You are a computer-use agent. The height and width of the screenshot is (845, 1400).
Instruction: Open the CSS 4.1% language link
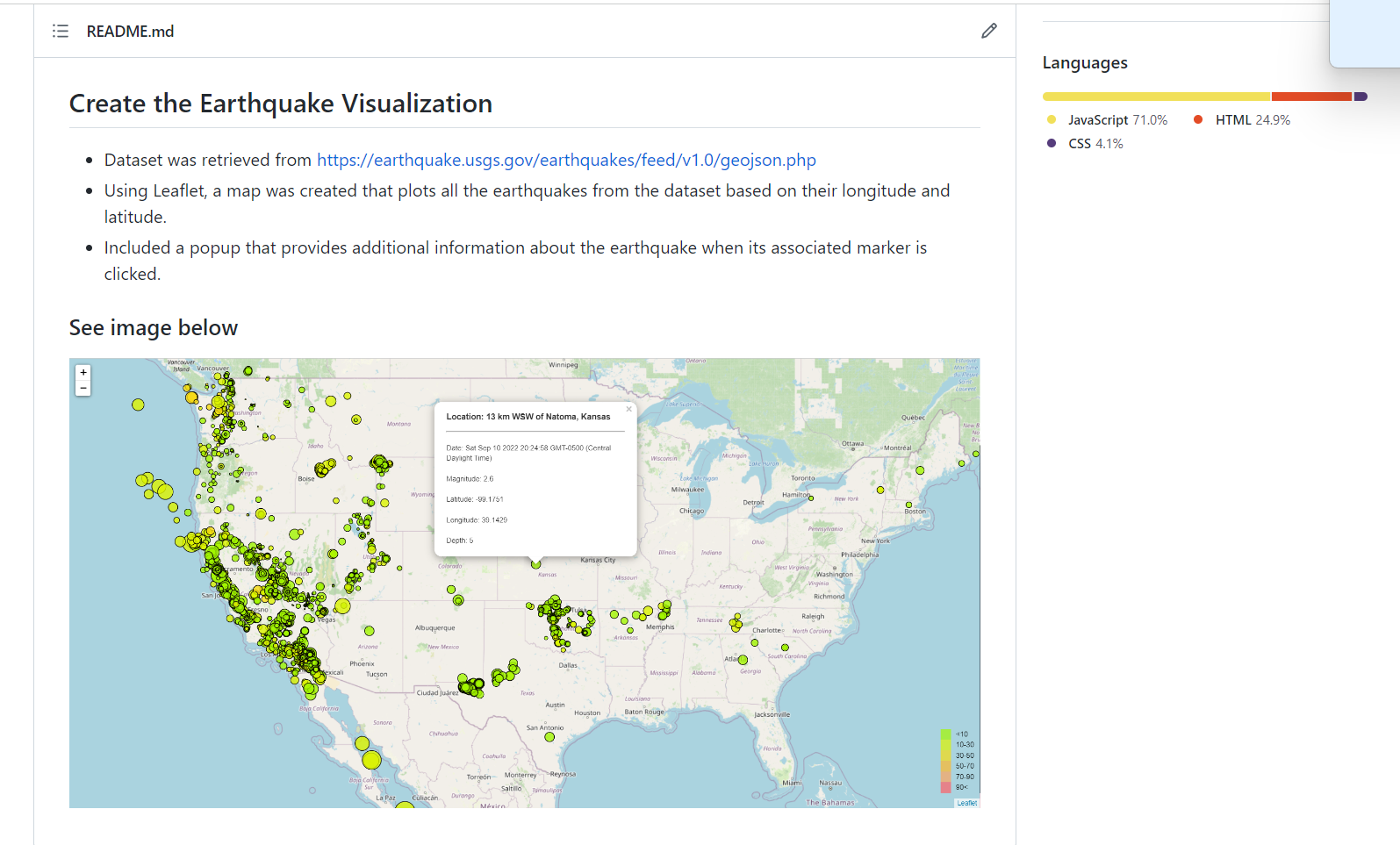(x=1095, y=144)
